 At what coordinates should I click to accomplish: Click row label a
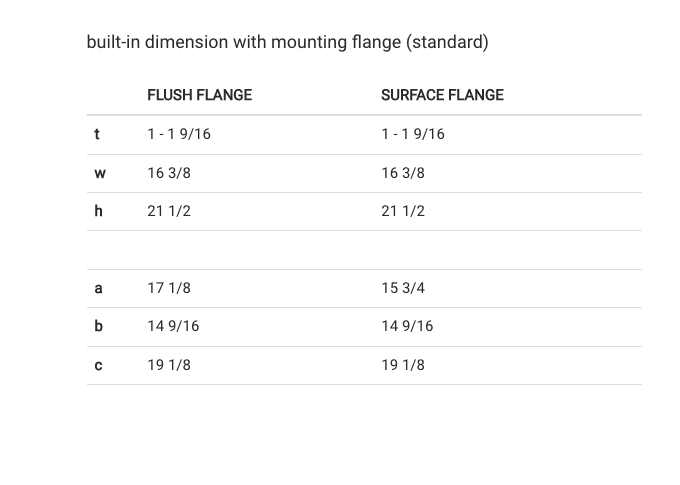click(98, 288)
